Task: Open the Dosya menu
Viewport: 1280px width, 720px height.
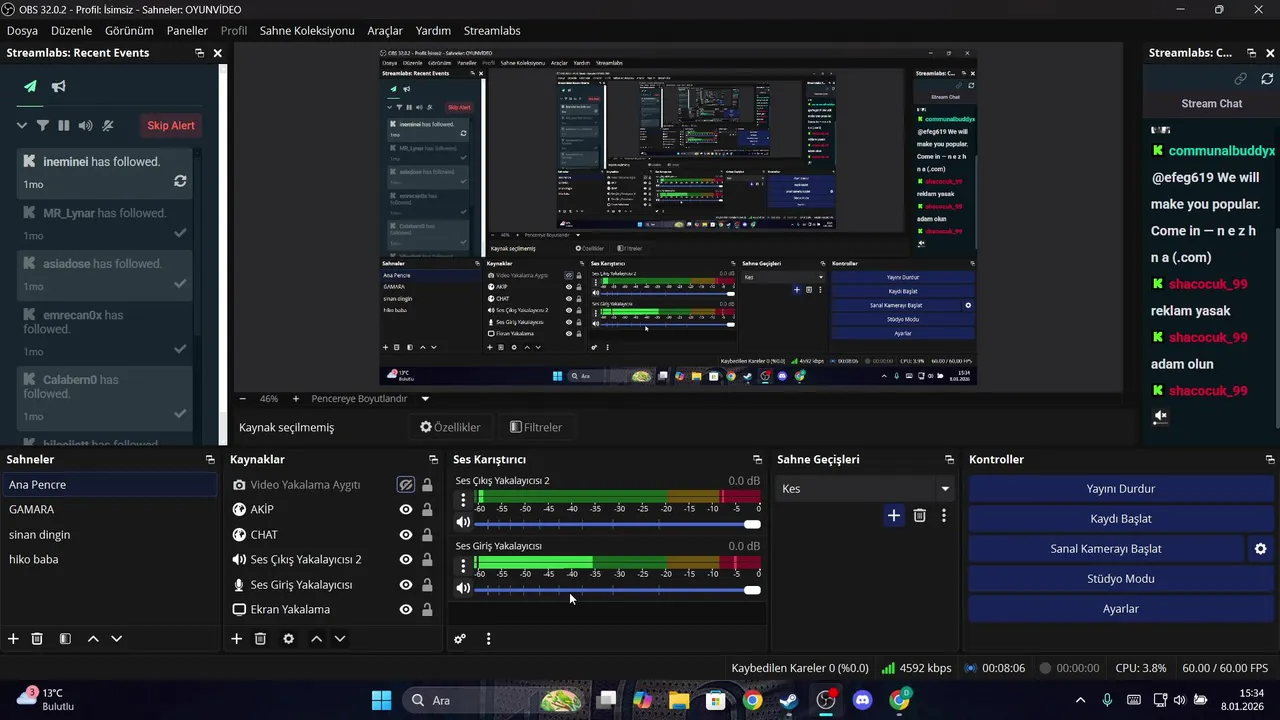Action: [22, 31]
